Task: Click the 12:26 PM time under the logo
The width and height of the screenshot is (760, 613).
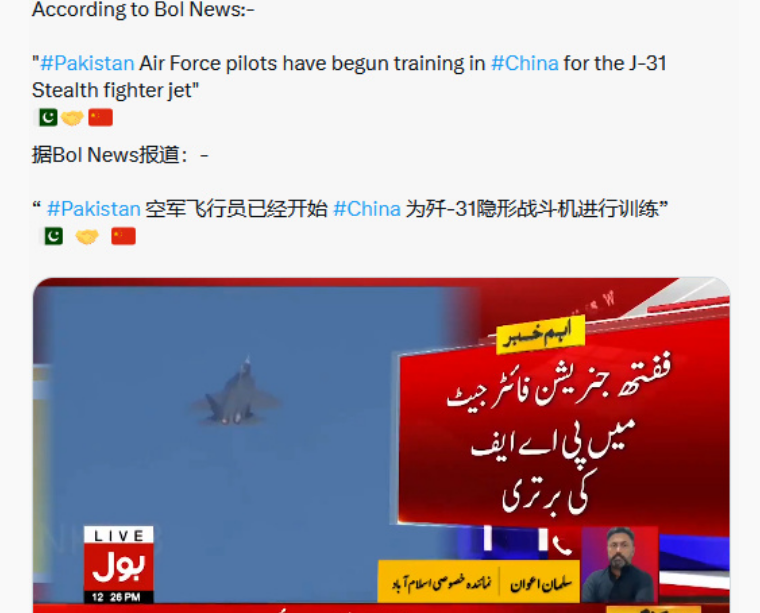Action: point(116,597)
